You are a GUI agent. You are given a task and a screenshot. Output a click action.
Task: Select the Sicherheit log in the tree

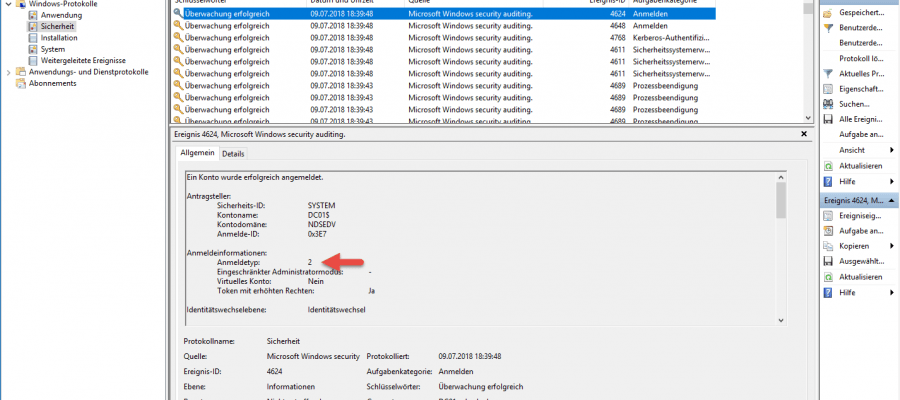[x=57, y=27]
